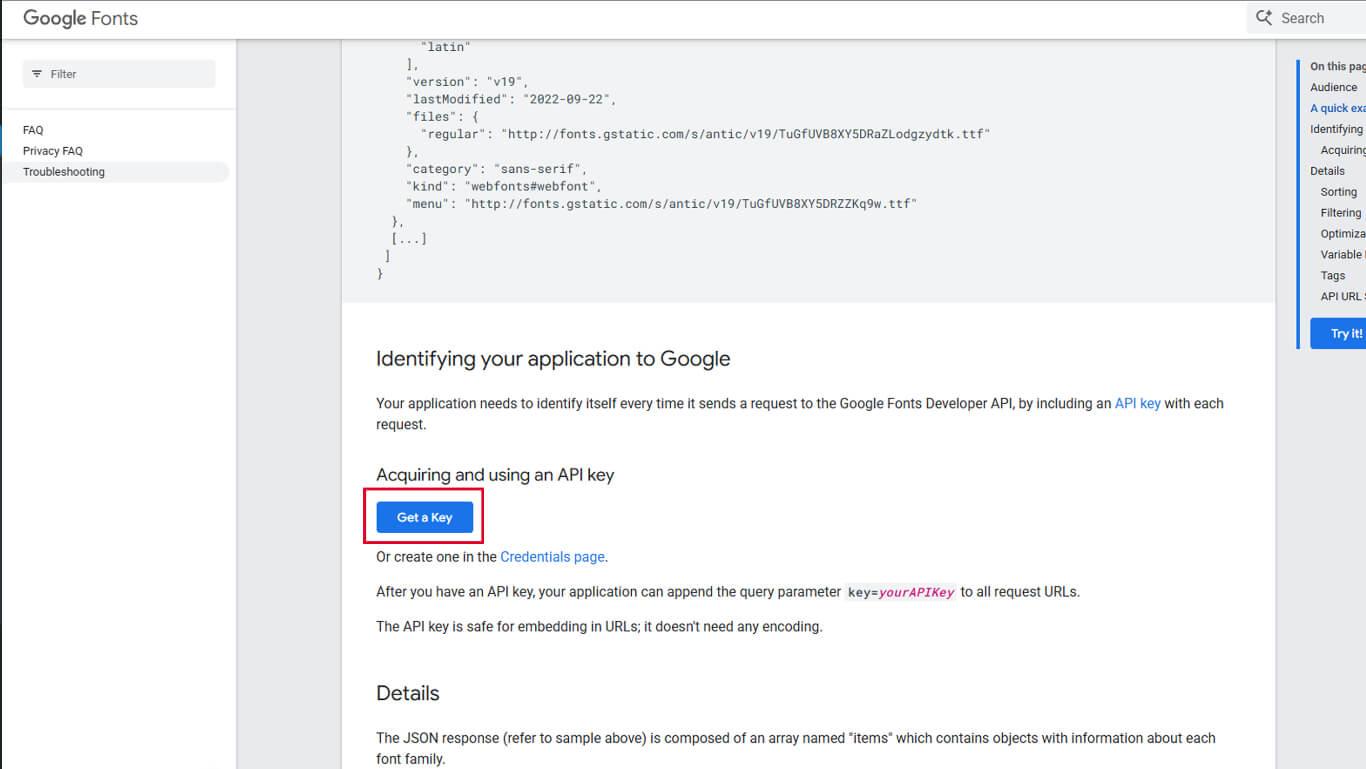The image size is (1366, 769).
Task: Jump to Audience section
Action: [x=1333, y=87]
